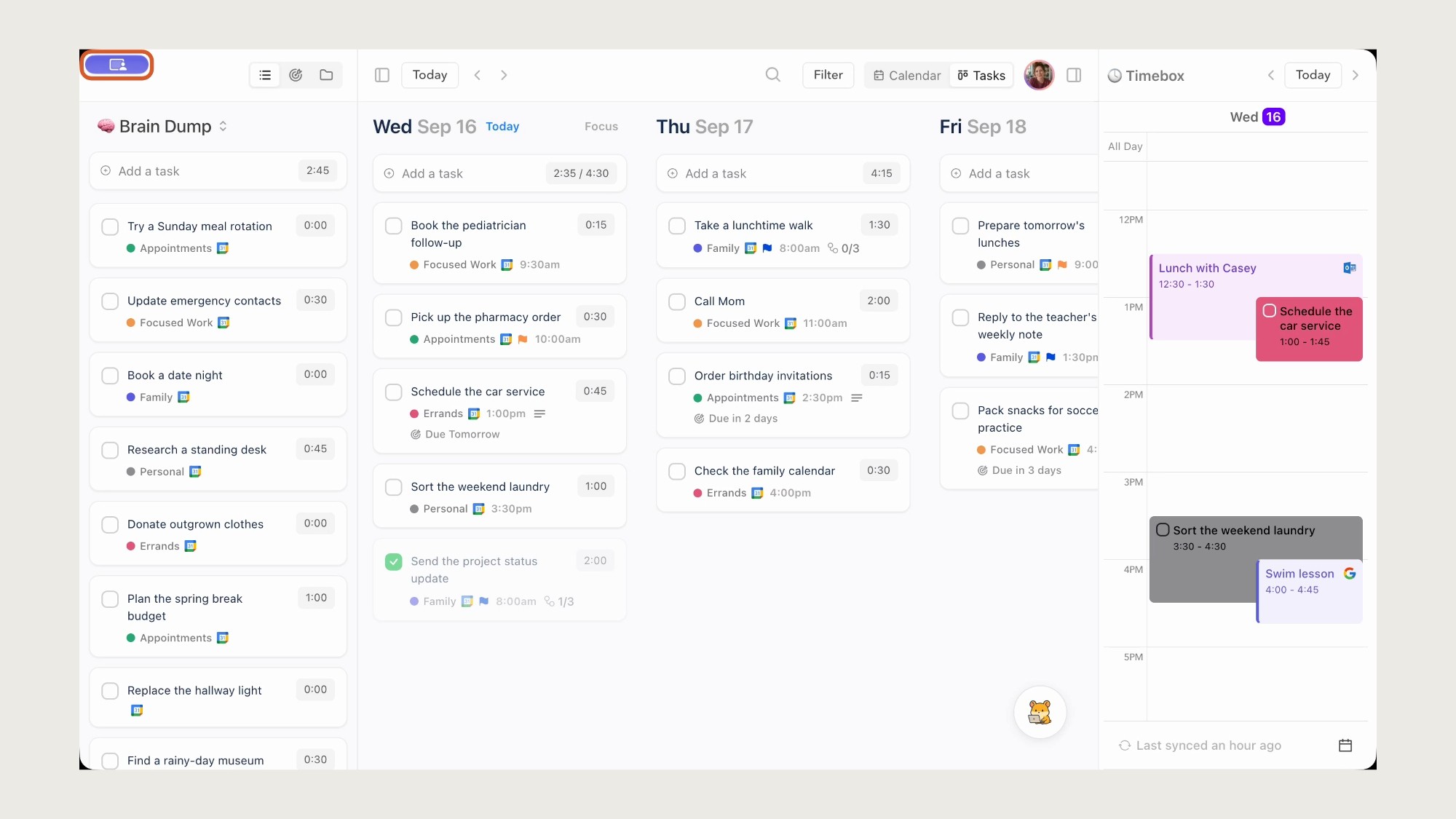The height and width of the screenshot is (819, 1456).
Task: Uncheck Send the project status update
Action: coord(394,561)
